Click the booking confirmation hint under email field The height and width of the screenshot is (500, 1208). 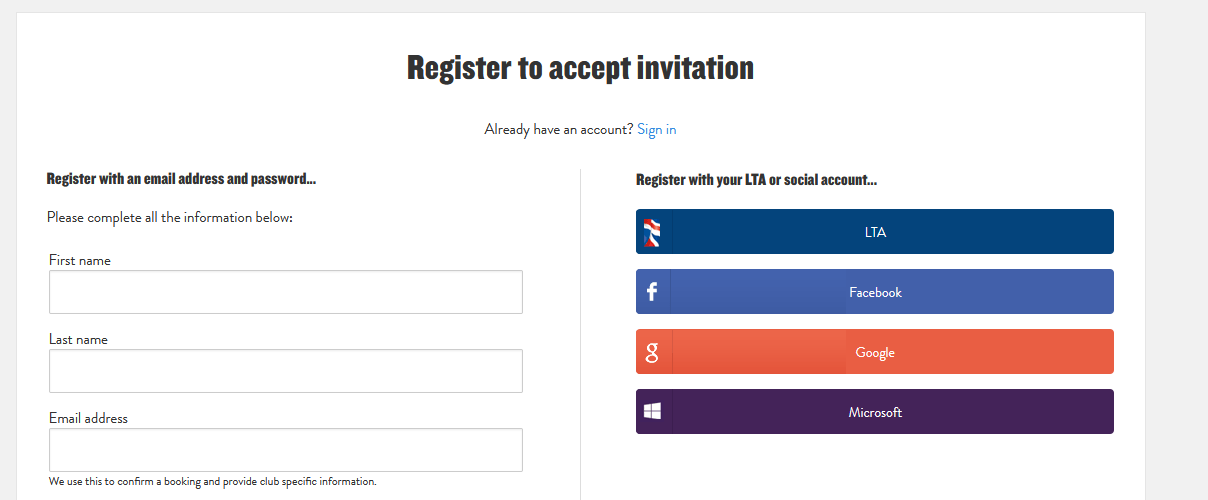pos(212,481)
